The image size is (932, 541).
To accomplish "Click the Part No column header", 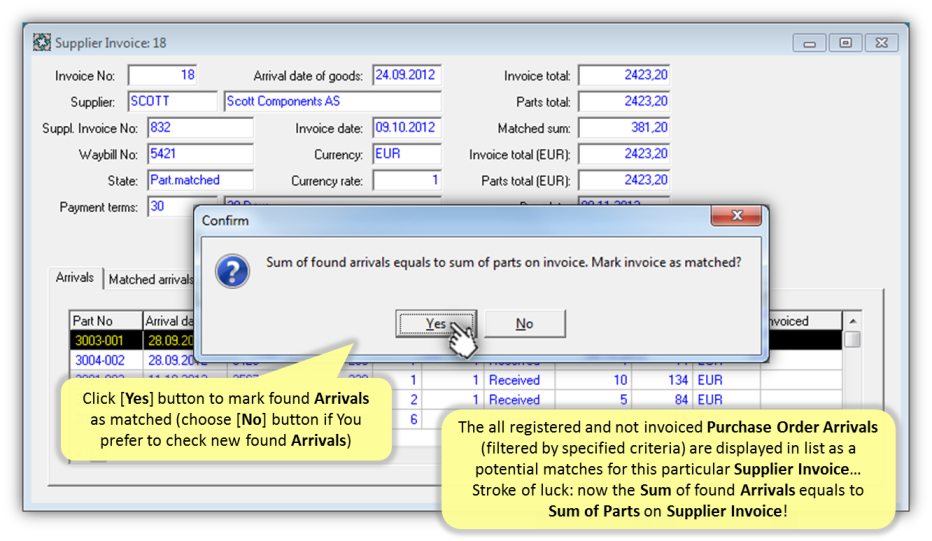I will click(x=105, y=321).
